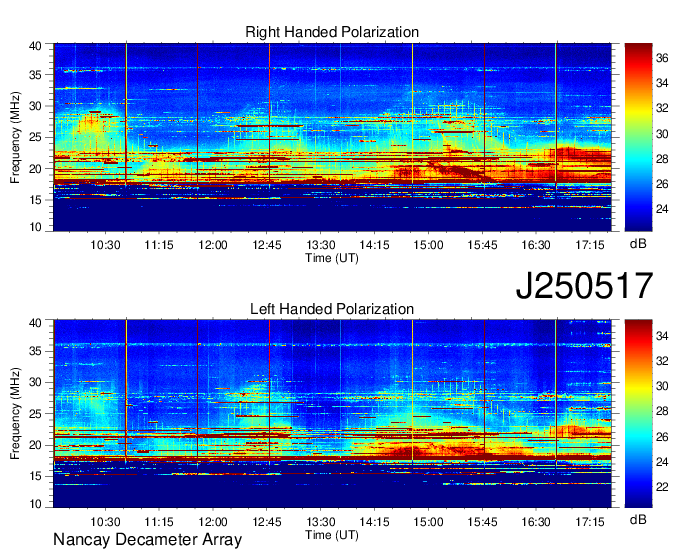Click the 25 MHz tick label of the Right Handed plot
Image resolution: width=680 pixels, height=552 pixels.
pyautogui.click(x=35, y=137)
